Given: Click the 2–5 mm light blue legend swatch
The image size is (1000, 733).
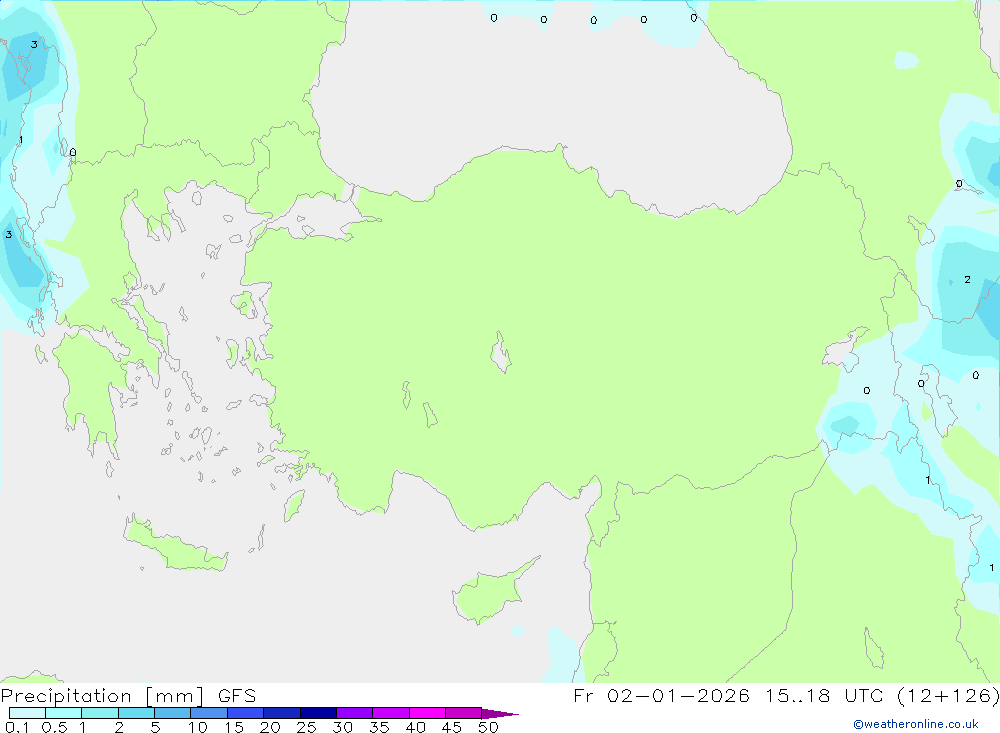Looking at the screenshot, I should 136,713.
